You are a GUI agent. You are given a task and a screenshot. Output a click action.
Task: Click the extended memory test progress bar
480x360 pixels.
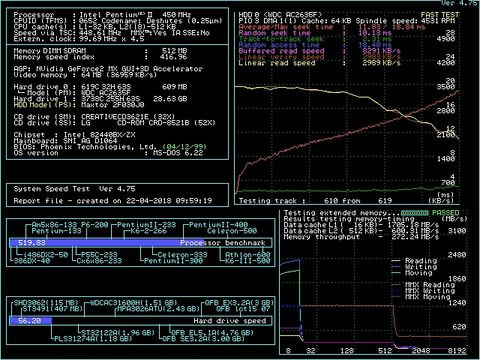click(x=414, y=213)
